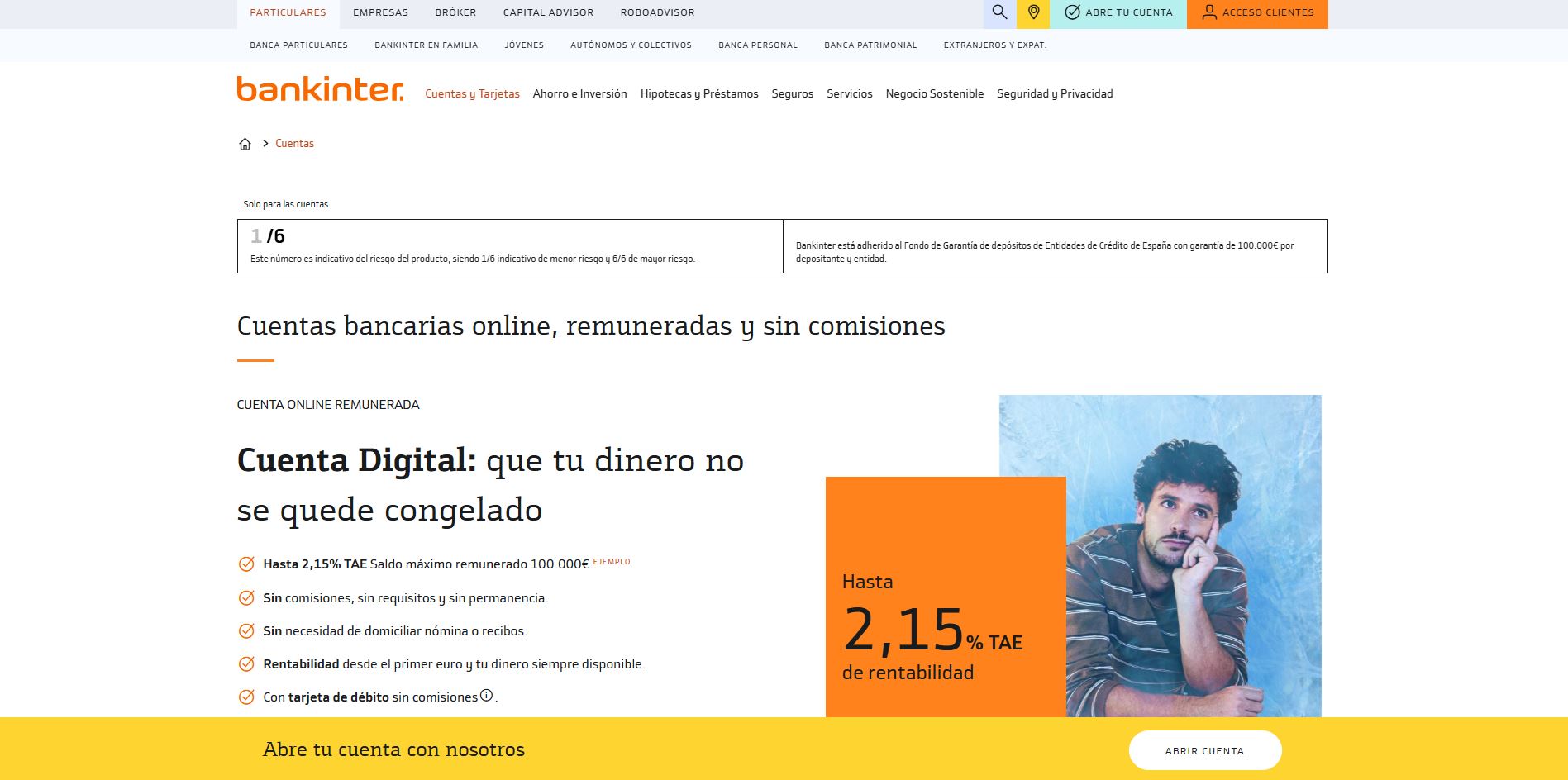Click the checkmark icon beside Abre tu cuenta
Screen dimensions: 1568x780
click(1072, 12)
